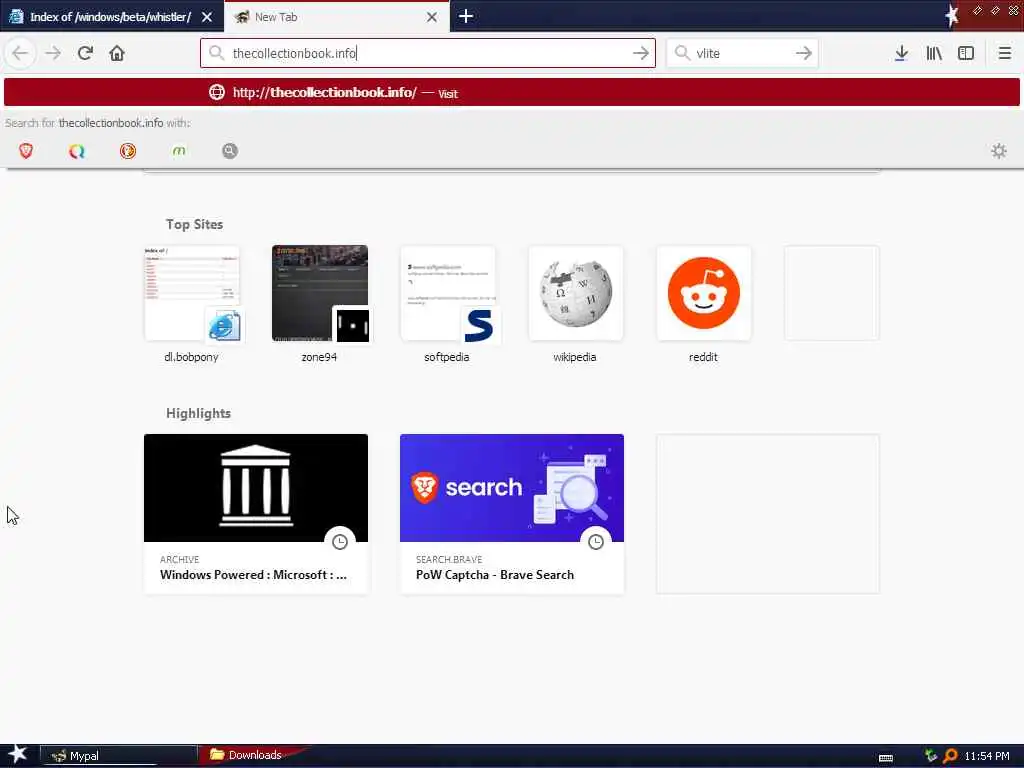
Task: Switch to Mypal taskbar button
Action: tap(119, 756)
